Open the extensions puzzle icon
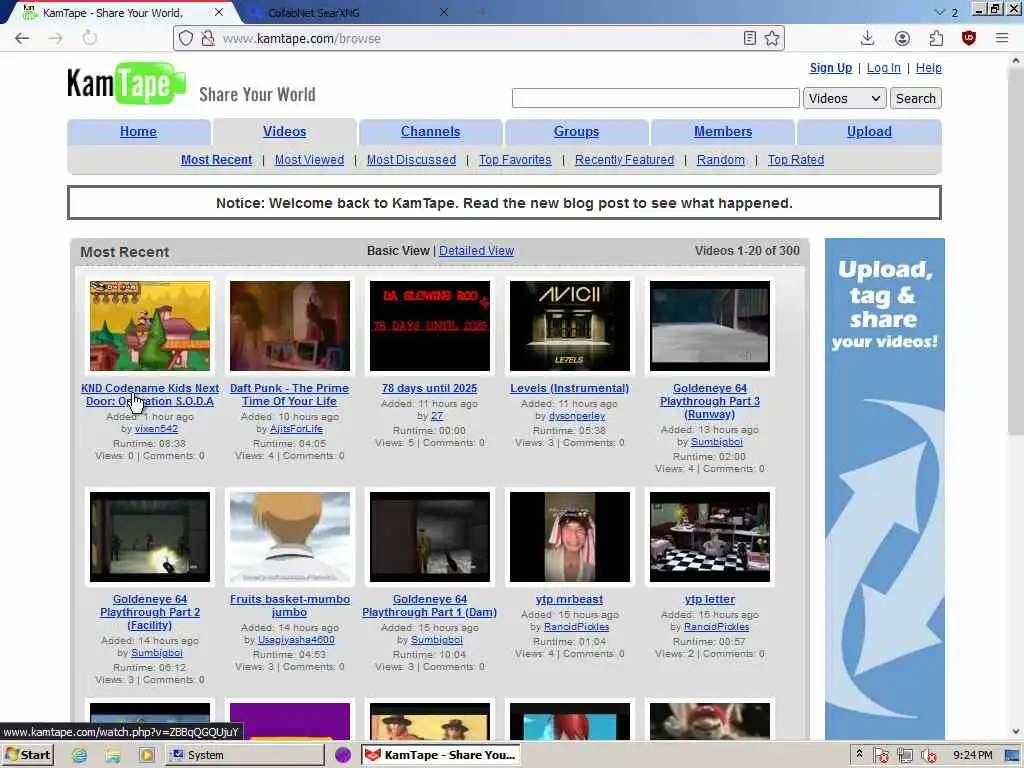Viewport: 1024px width, 768px height. click(x=936, y=39)
